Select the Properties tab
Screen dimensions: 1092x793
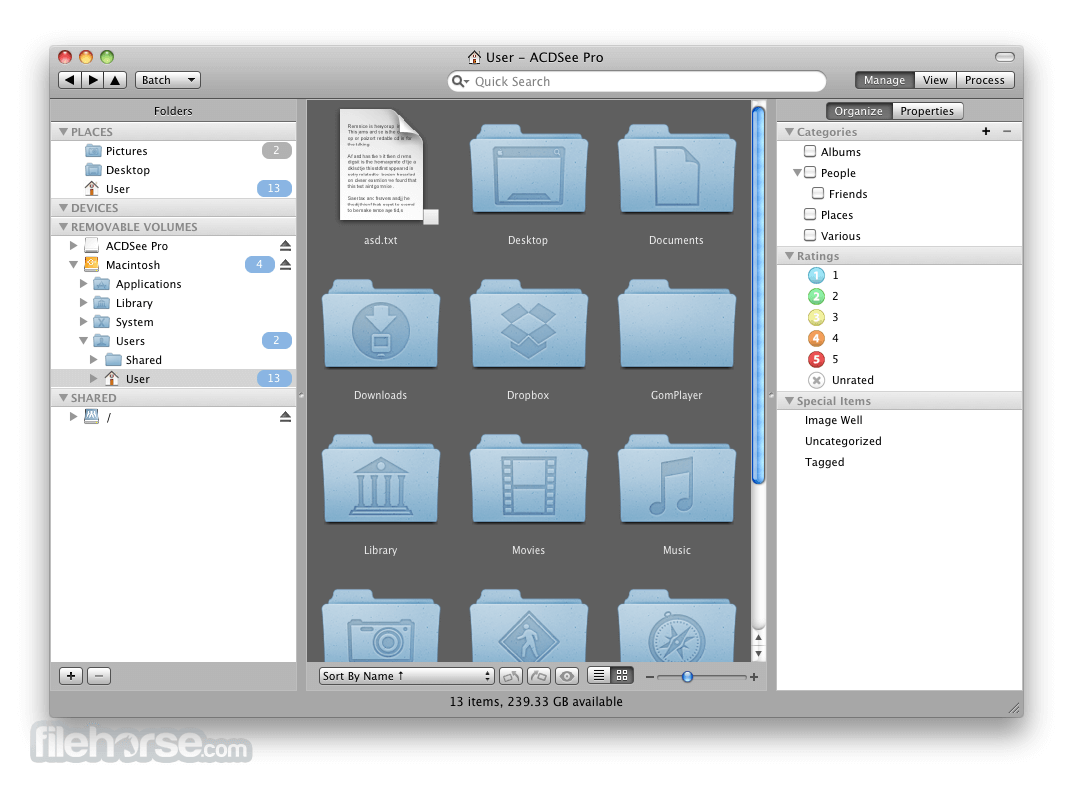tap(927, 111)
